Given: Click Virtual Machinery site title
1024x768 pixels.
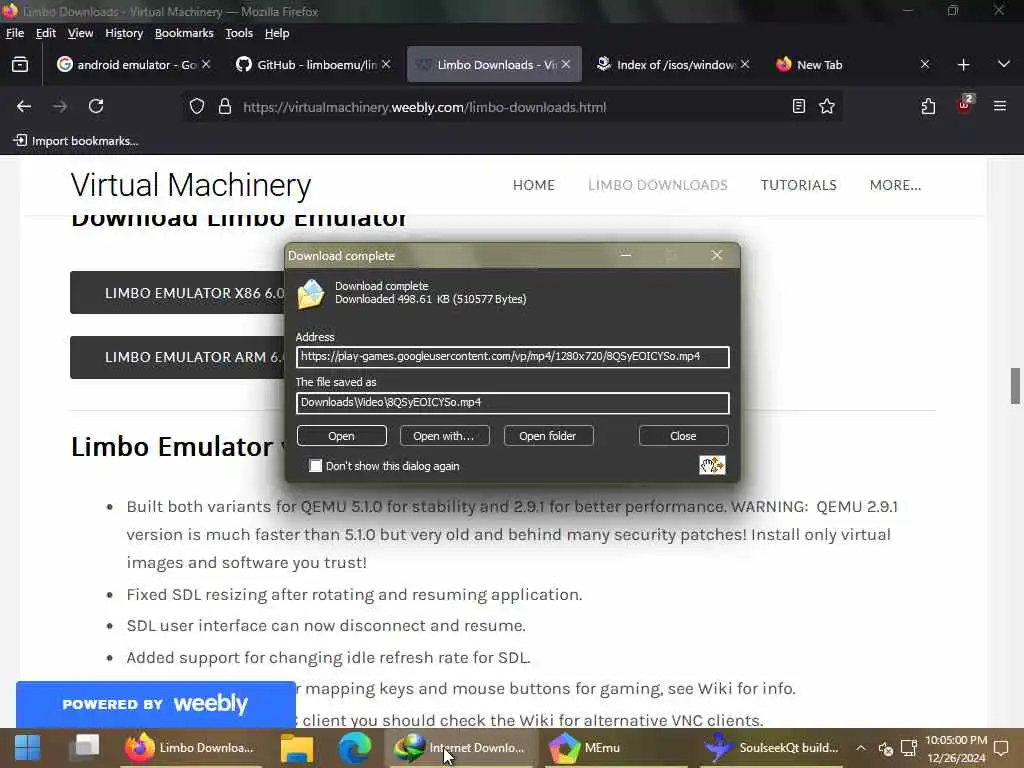Looking at the screenshot, I should (x=191, y=185).
